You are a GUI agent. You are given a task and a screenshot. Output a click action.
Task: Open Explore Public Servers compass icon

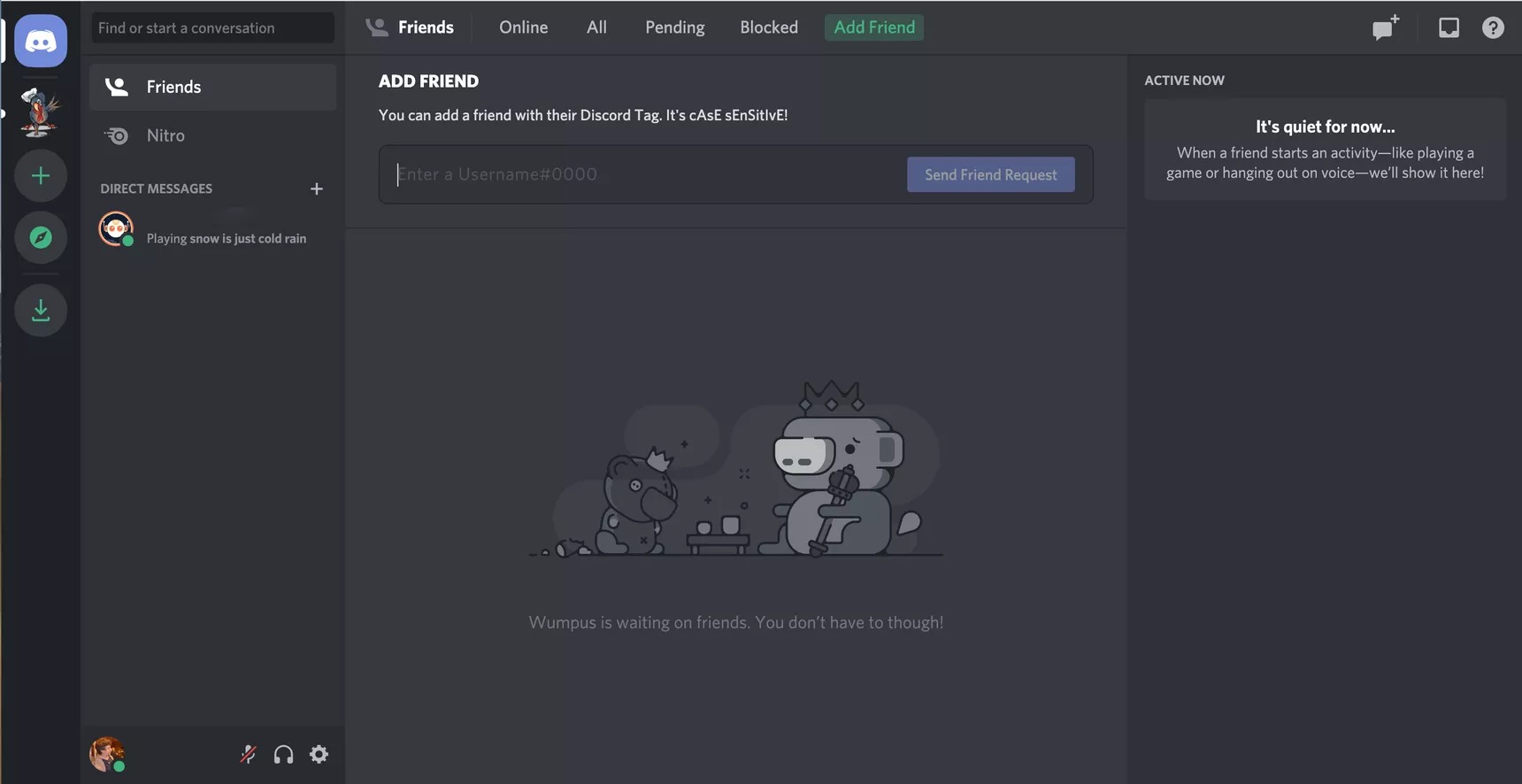41,237
